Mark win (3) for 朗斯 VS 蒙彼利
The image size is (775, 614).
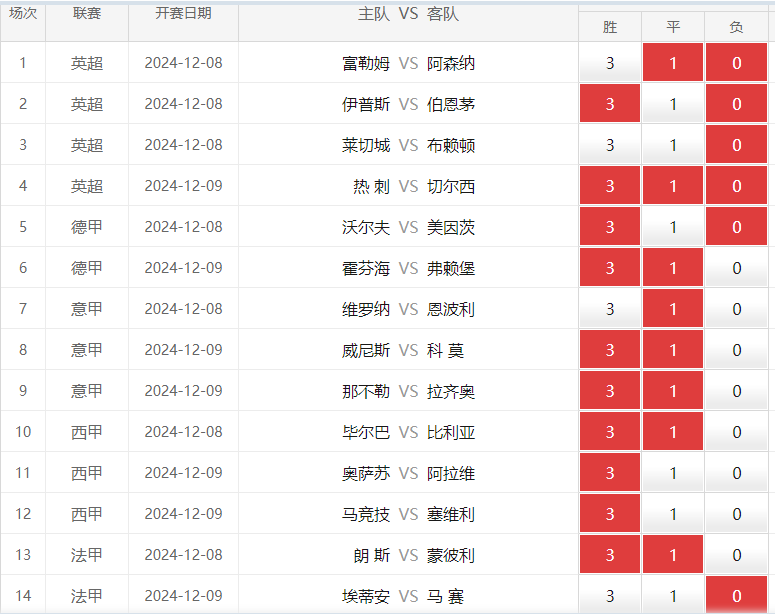coord(610,555)
